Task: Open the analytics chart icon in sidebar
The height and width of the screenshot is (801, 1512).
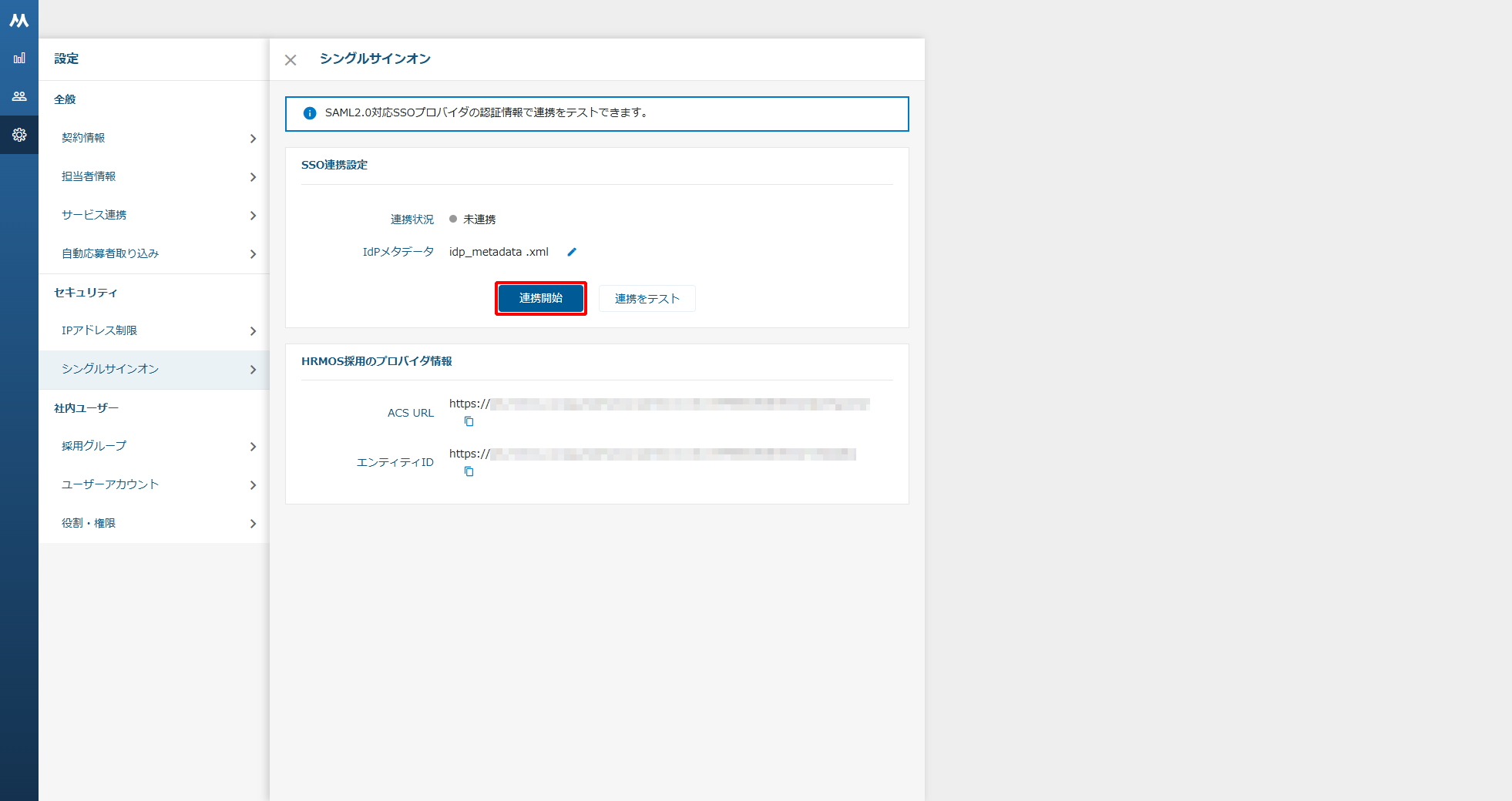Action: tap(19, 58)
